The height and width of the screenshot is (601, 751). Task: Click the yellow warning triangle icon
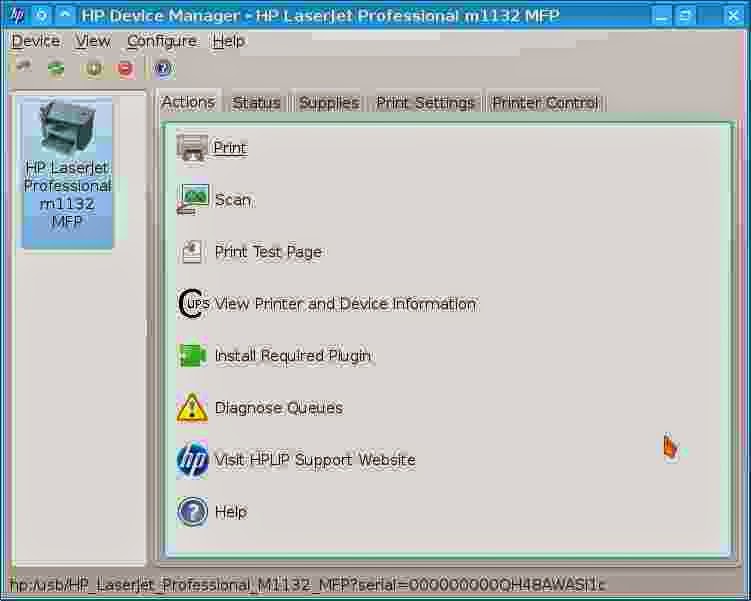tap(192, 408)
